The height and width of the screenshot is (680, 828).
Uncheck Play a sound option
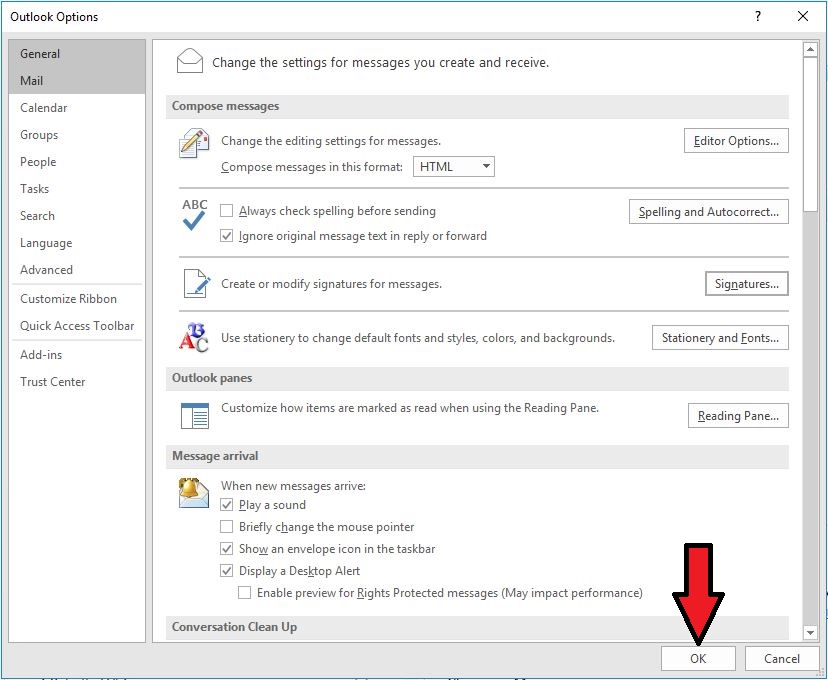(x=226, y=505)
